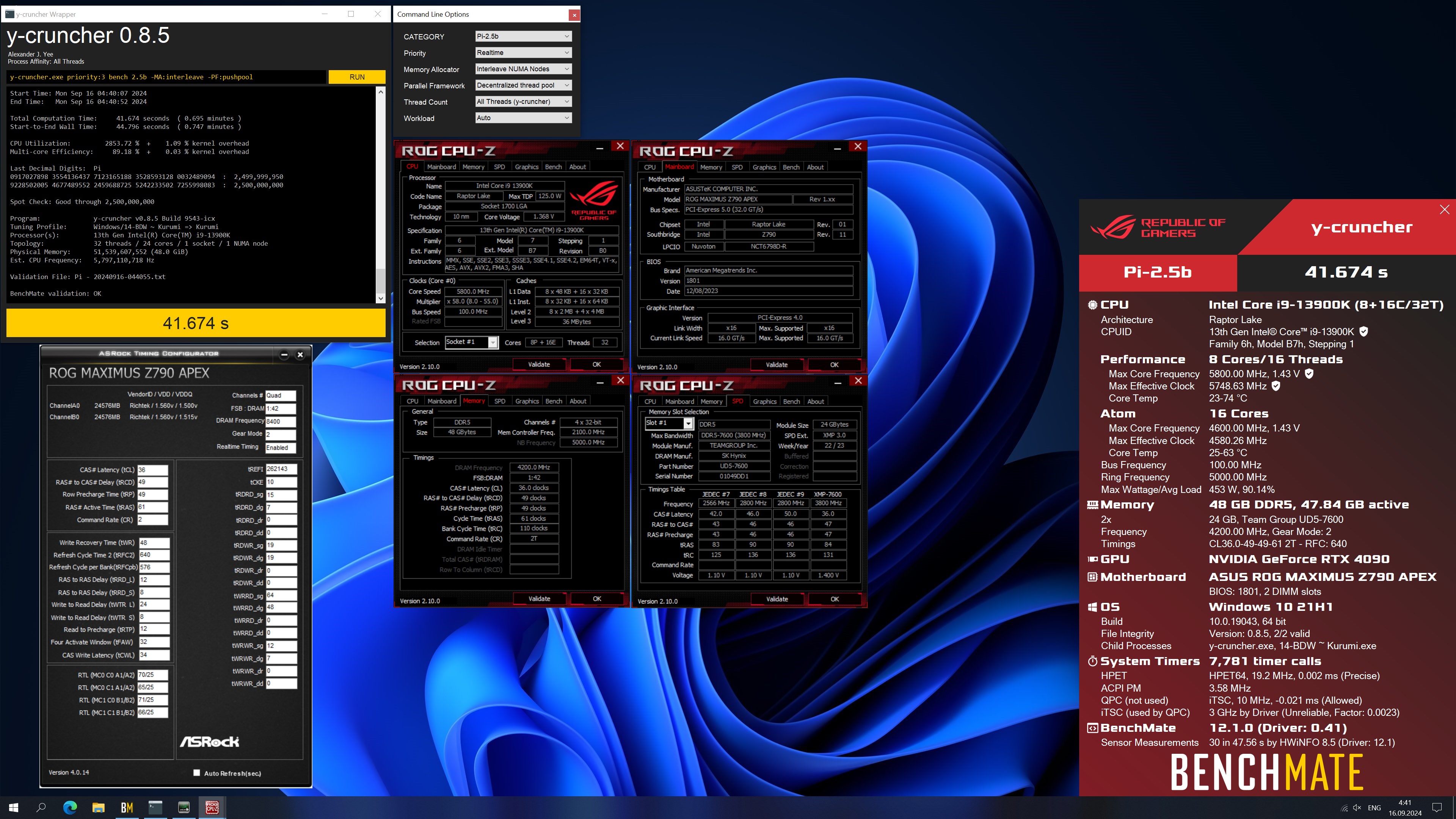Toggle the Auto Refresh(sec) checkbox
1456x819 pixels.
coord(197,773)
